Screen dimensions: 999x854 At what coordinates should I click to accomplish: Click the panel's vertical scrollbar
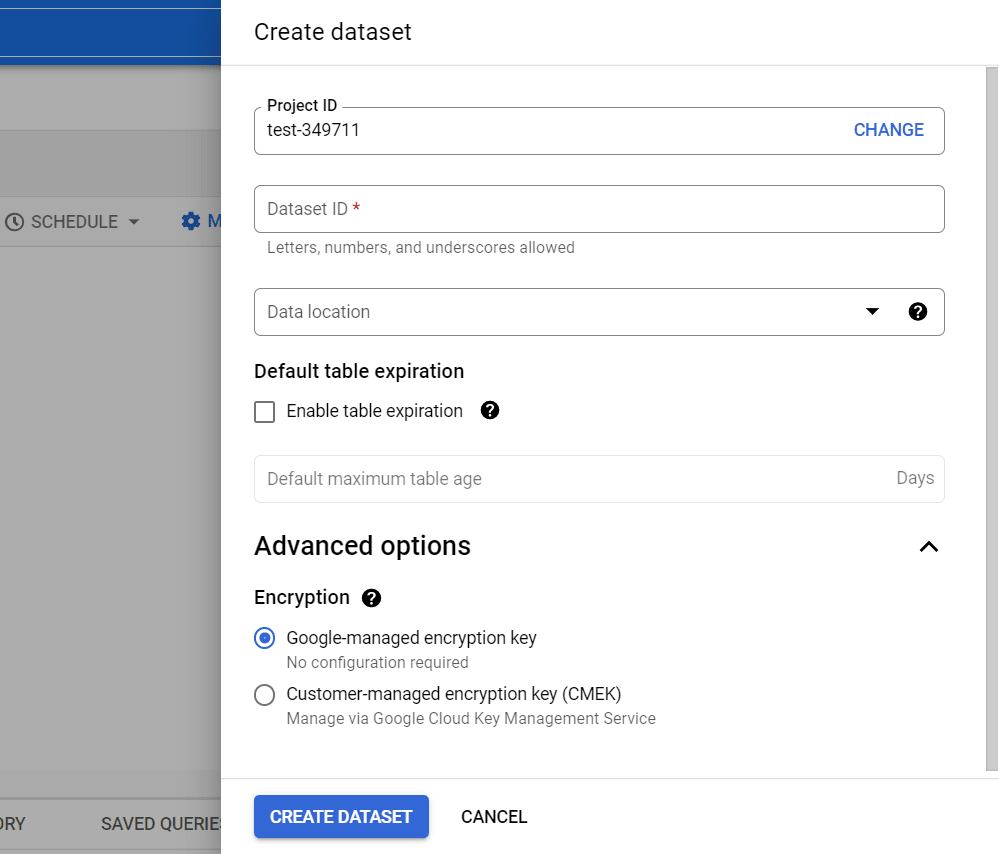991,419
